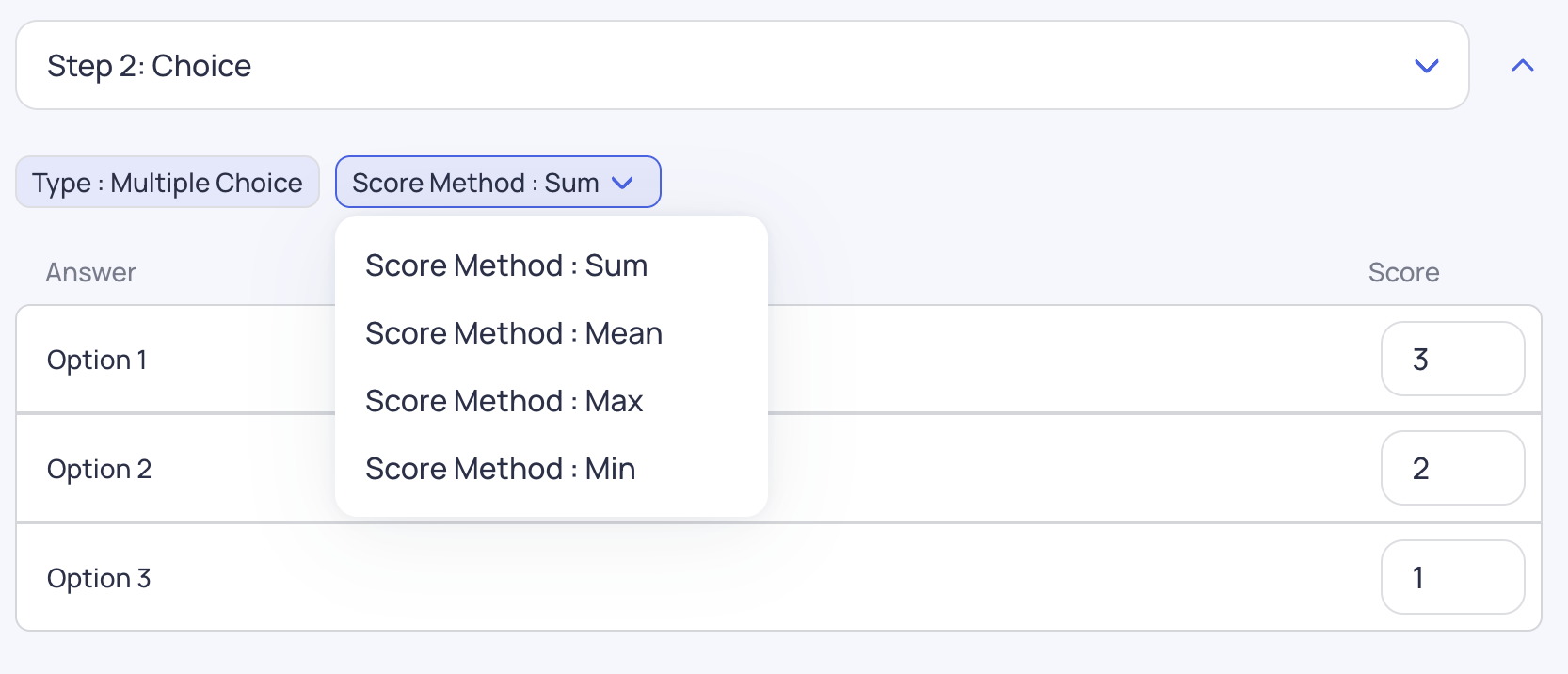The image size is (1568, 674).
Task: Edit the score field showing 2
Action: click(1452, 468)
